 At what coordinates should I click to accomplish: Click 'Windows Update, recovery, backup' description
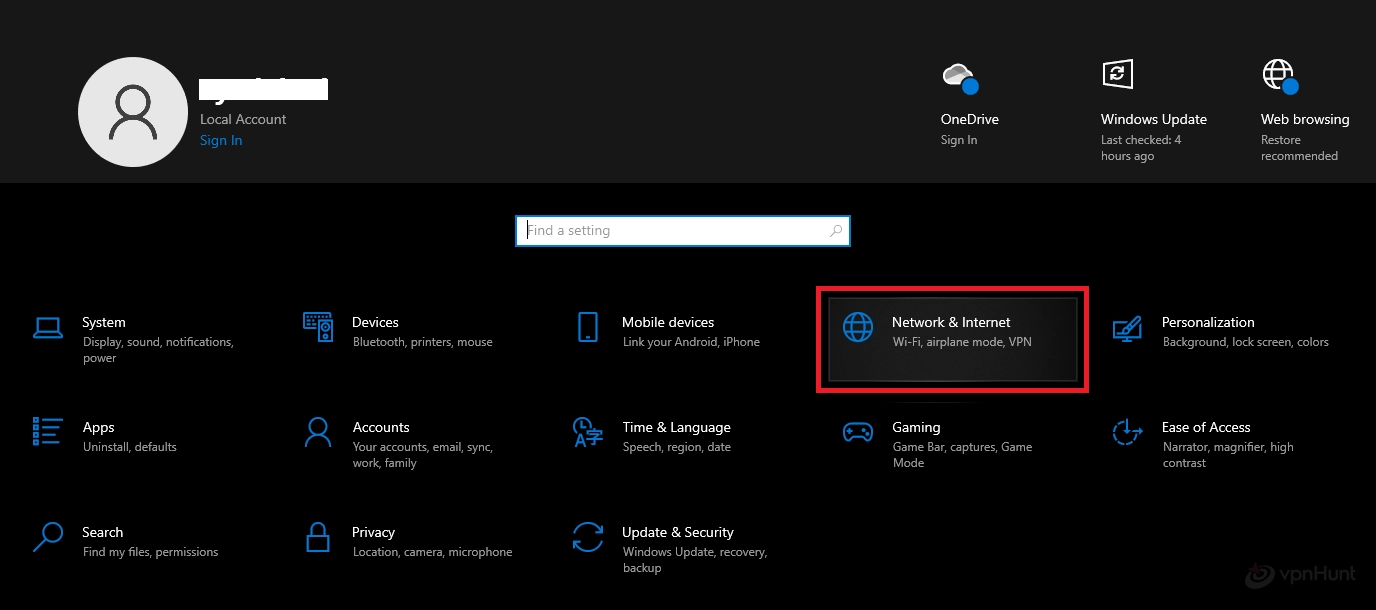tap(695, 560)
